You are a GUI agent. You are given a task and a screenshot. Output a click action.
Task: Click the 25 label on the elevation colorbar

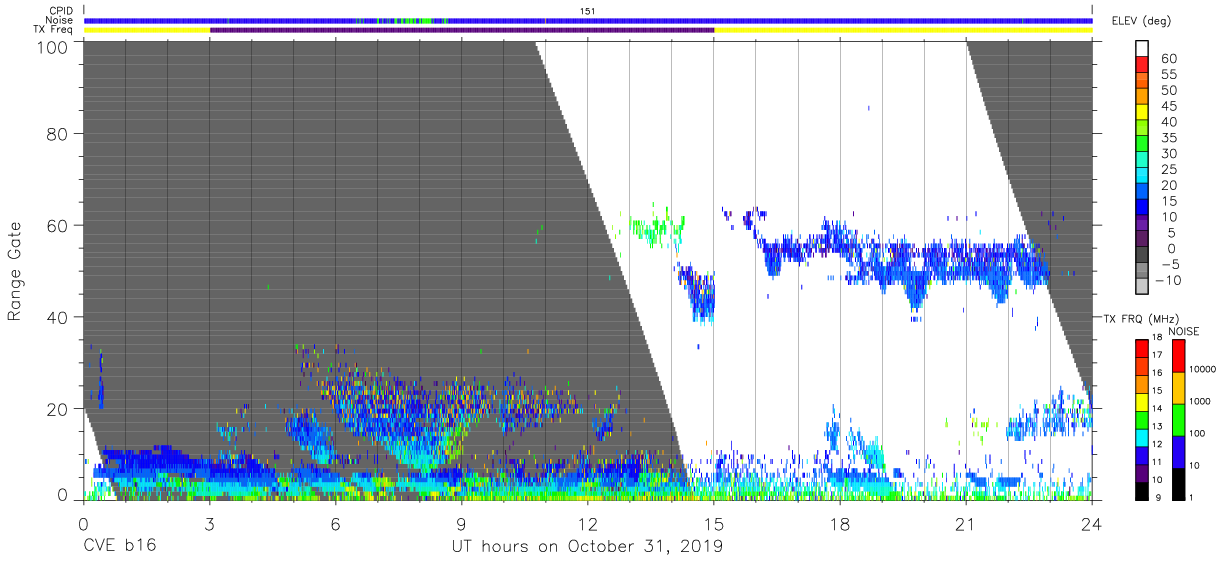[1168, 170]
